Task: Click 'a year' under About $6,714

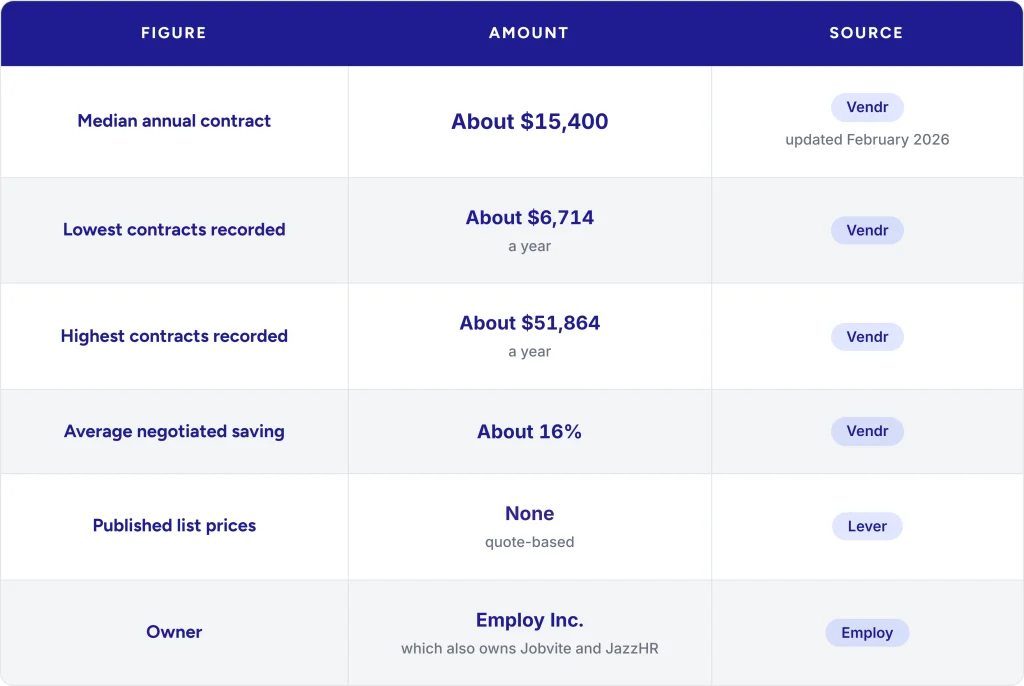Action: [530, 246]
